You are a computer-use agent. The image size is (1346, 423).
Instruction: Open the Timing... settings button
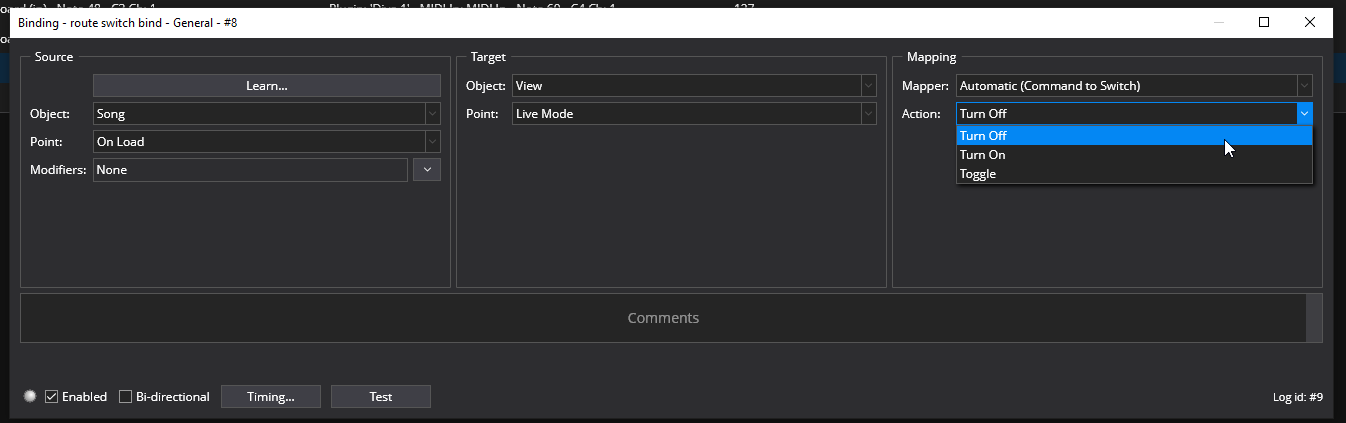271,396
